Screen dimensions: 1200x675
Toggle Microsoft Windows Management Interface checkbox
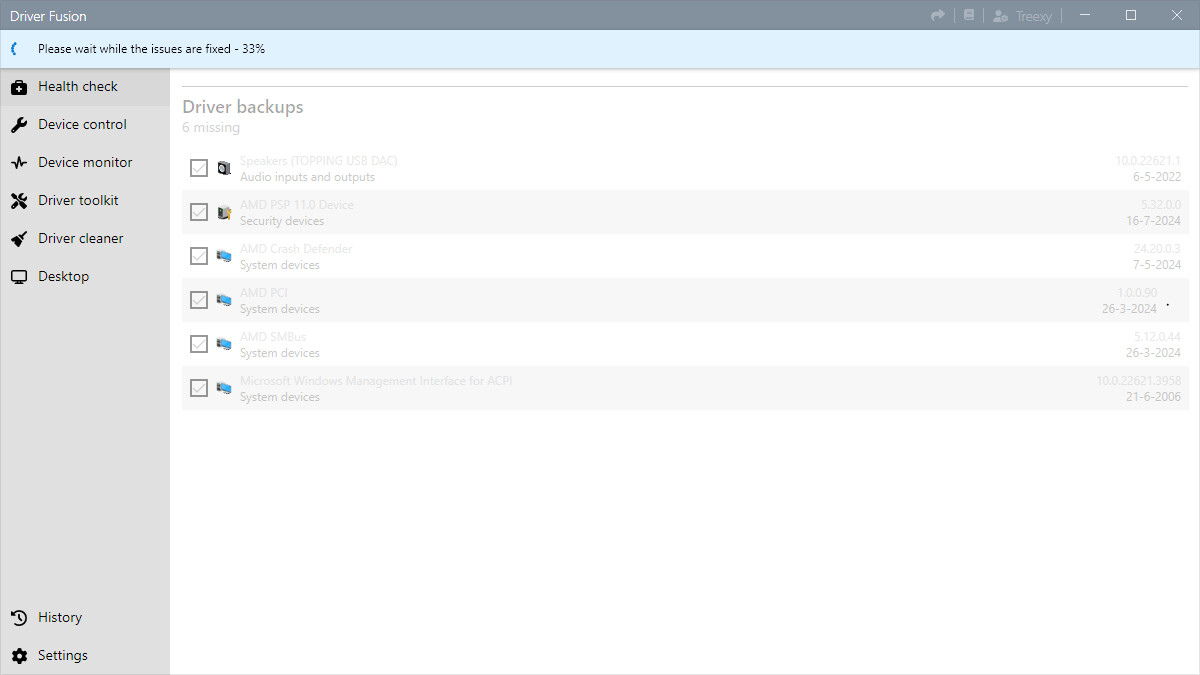(199, 388)
